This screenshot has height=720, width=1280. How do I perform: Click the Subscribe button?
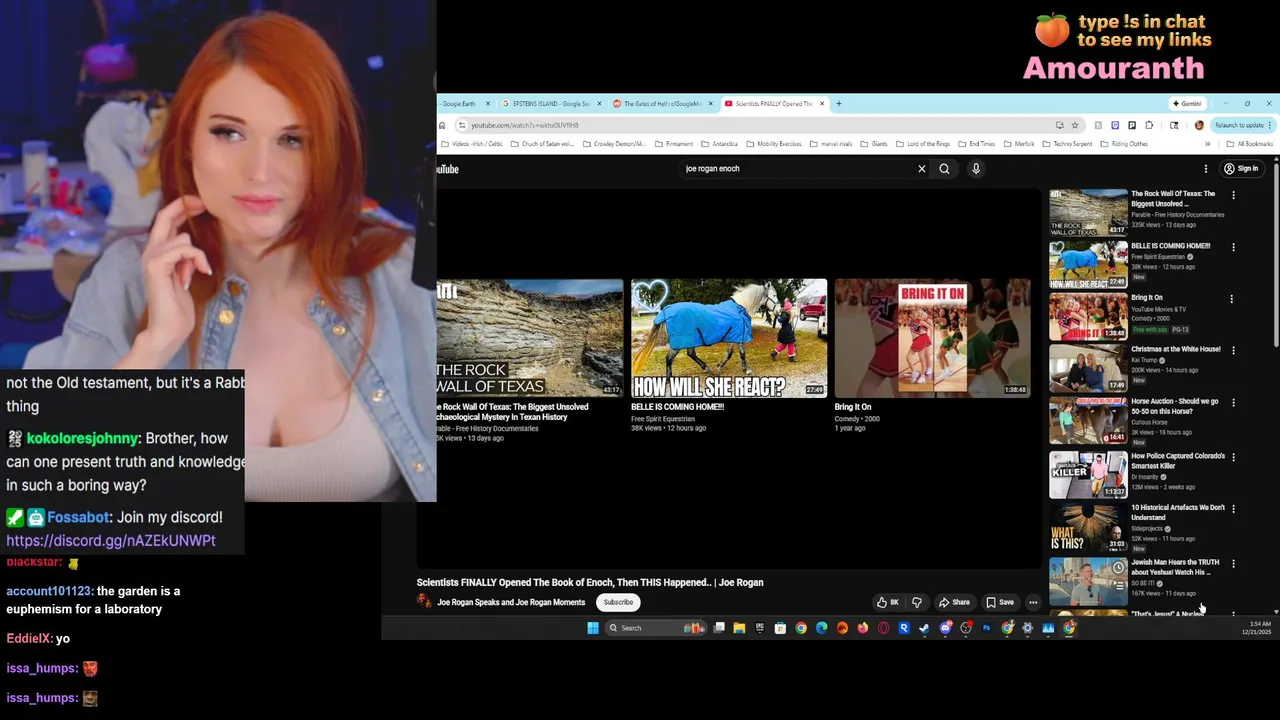click(x=618, y=602)
